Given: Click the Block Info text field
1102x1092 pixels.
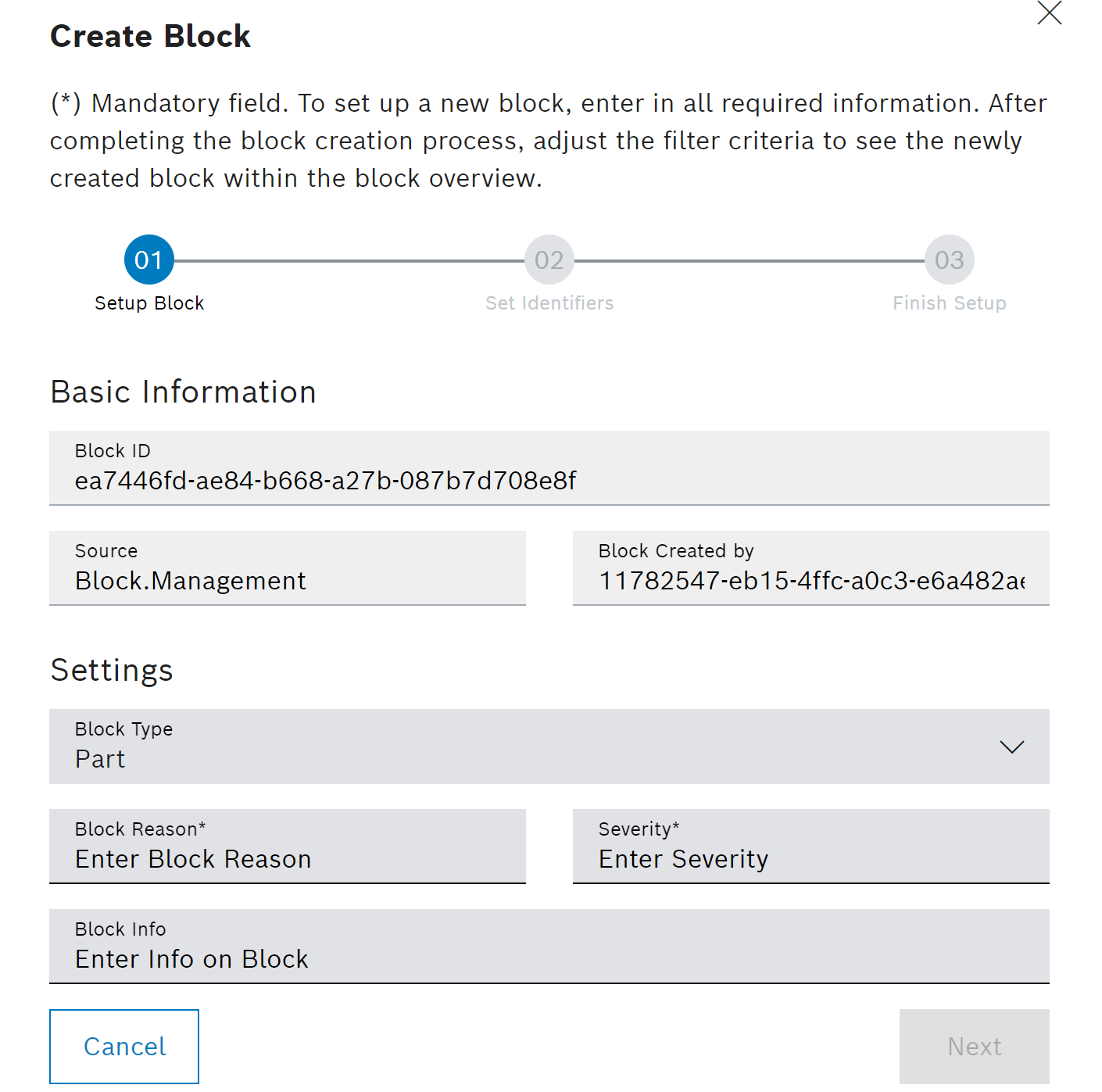Looking at the screenshot, I should pos(549,947).
